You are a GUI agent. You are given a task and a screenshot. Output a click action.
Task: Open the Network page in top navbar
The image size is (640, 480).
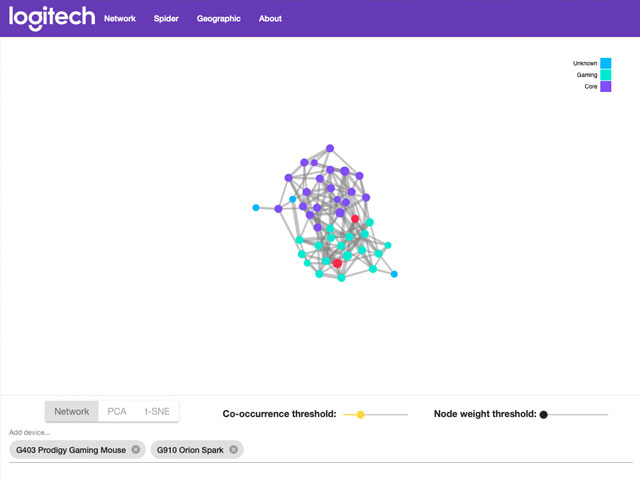click(x=120, y=19)
